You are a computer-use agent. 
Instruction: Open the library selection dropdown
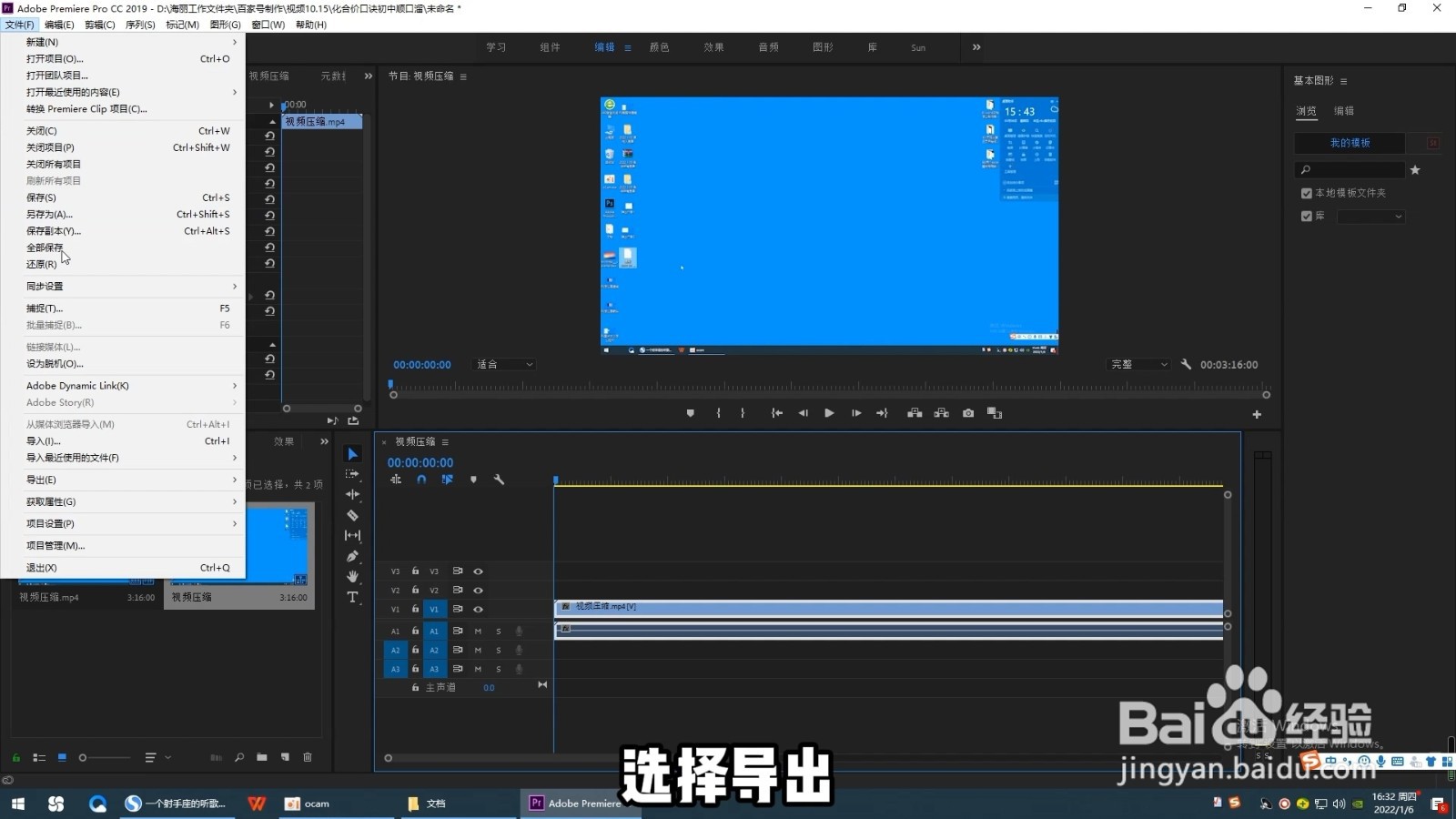pyautogui.click(x=1370, y=217)
